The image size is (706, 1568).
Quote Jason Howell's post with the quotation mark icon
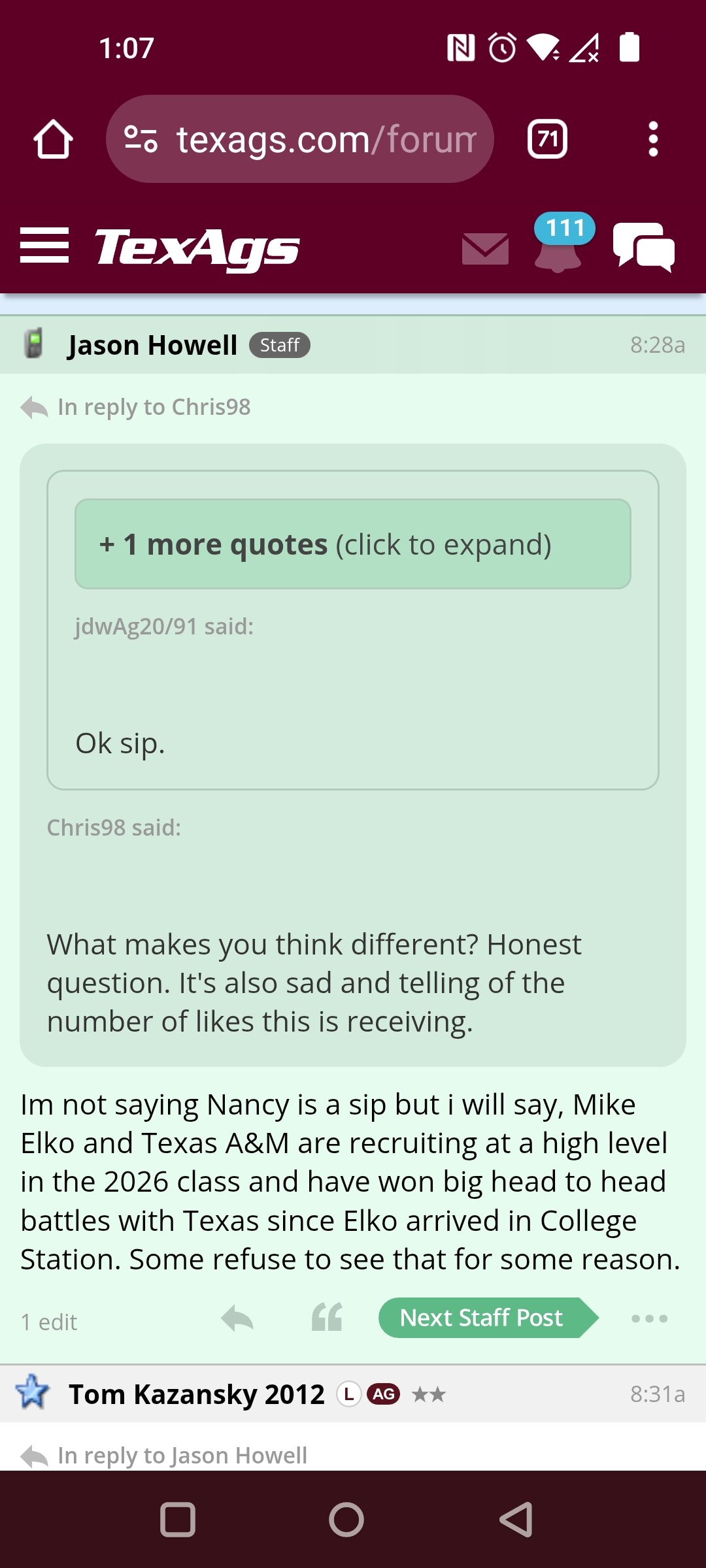click(327, 1317)
